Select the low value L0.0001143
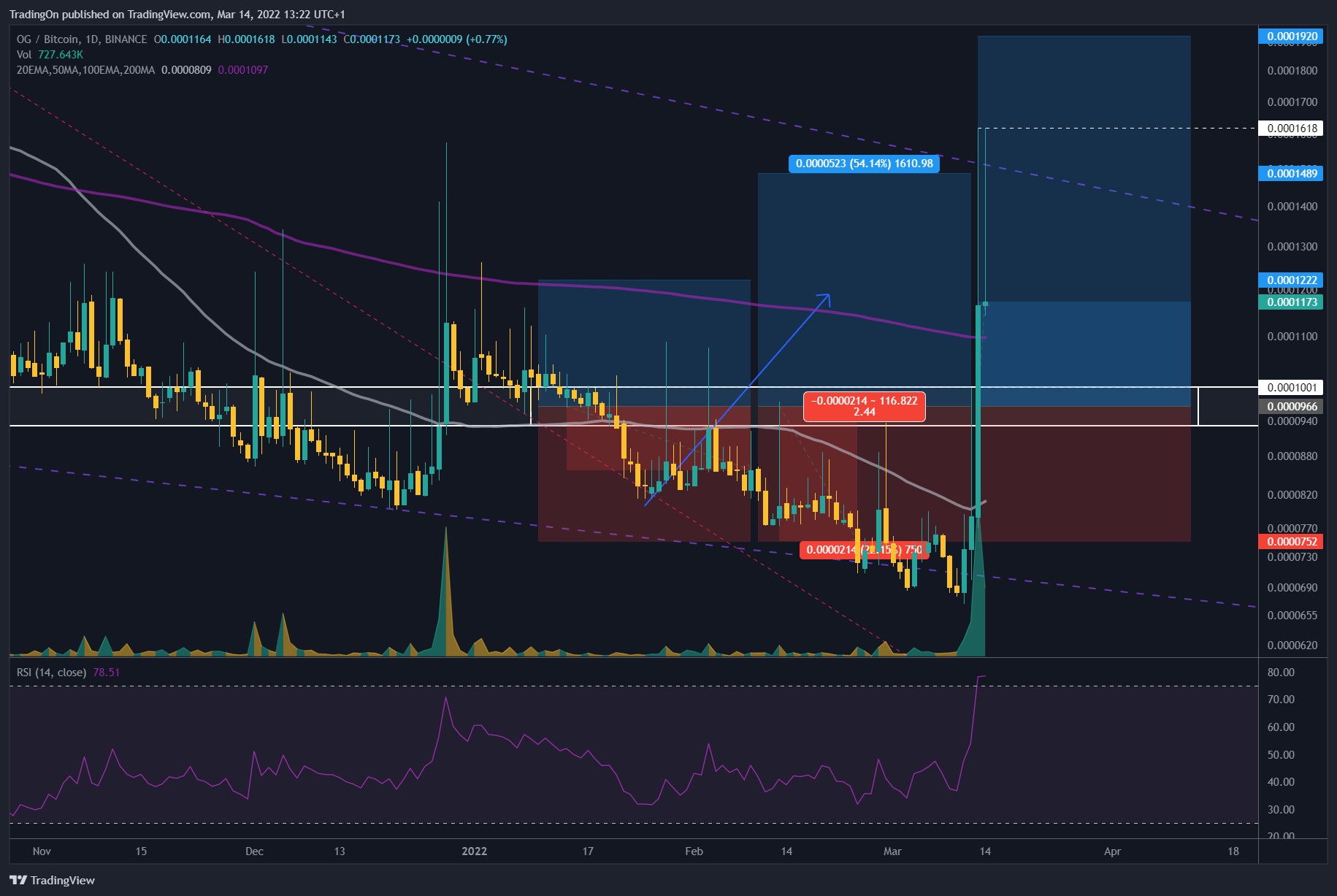 pos(309,39)
